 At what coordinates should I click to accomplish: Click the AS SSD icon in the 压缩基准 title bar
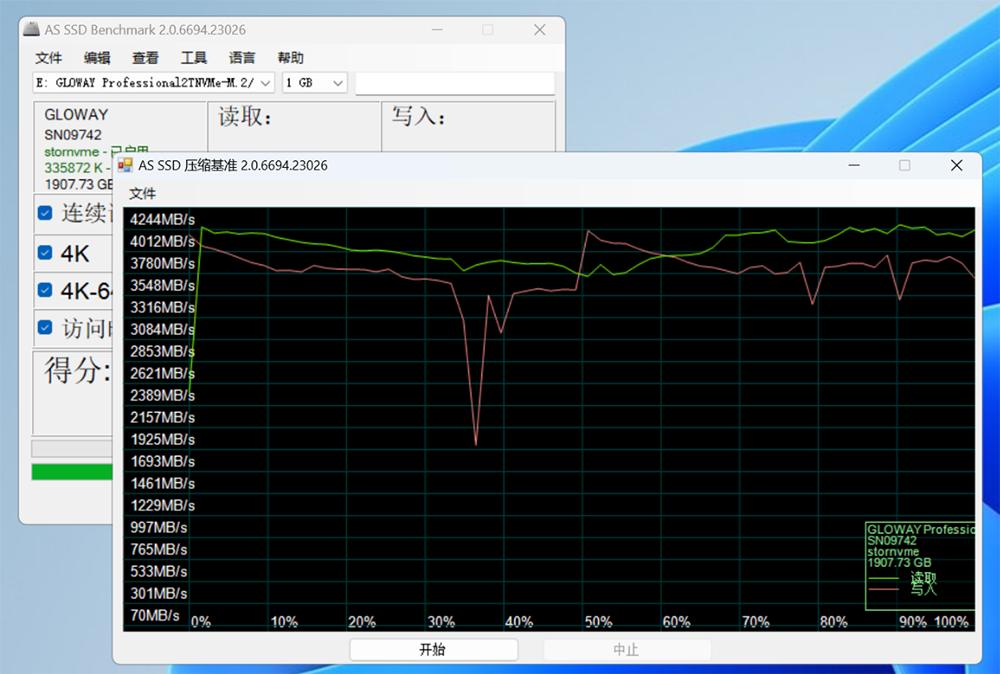125,165
